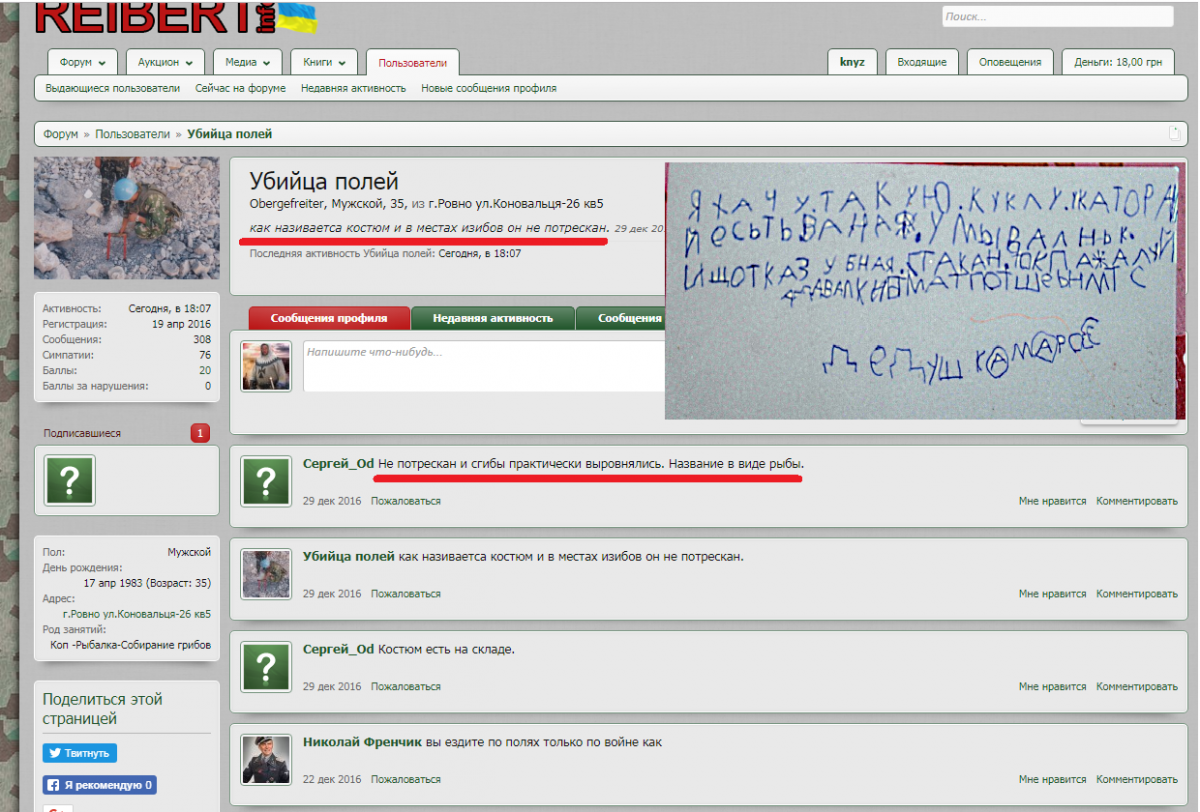Click Пользователи in the breadcrumb
1200x812 pixels.
[133, 134]
